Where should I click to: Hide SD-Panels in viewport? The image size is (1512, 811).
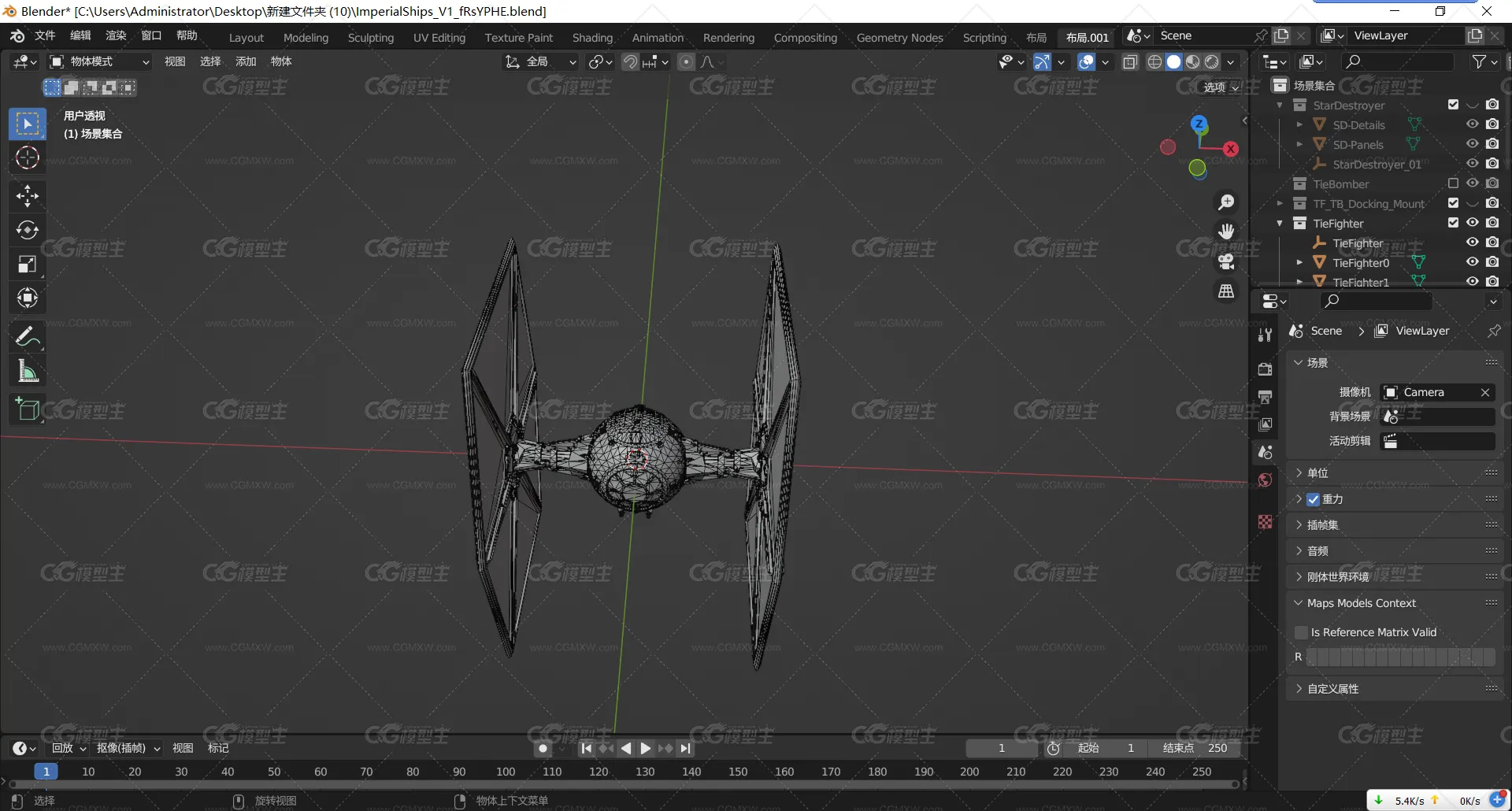pos(1472,144)
